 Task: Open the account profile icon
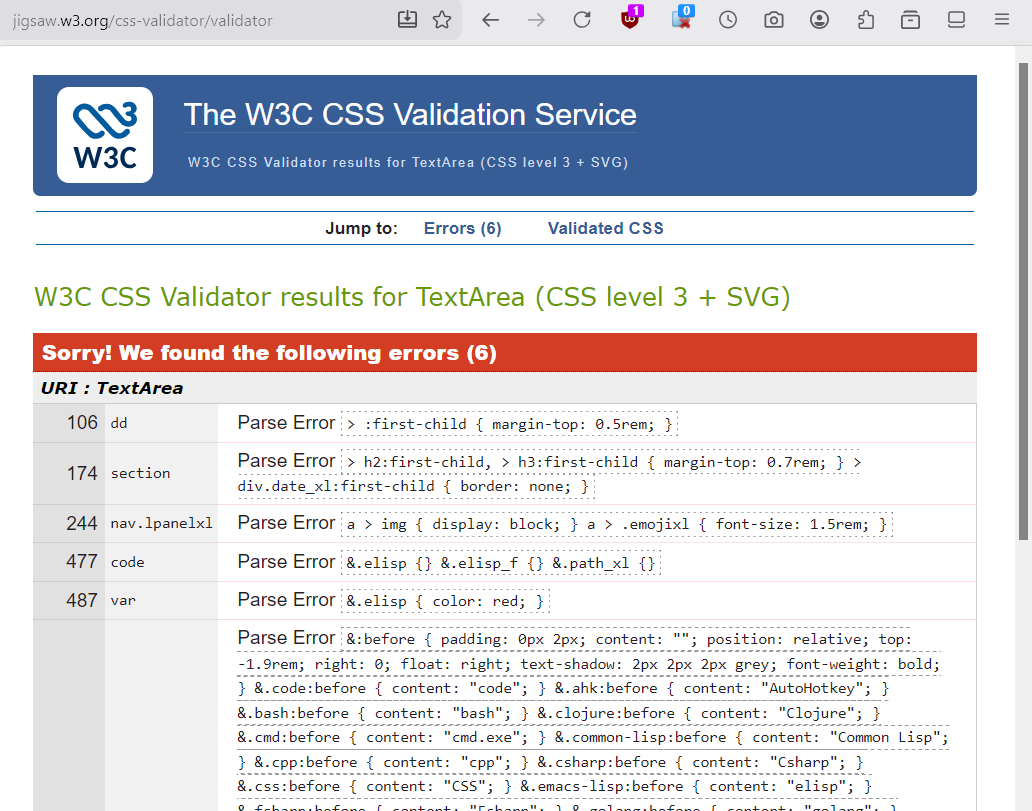pyautogui.click(x=819, y=20)
